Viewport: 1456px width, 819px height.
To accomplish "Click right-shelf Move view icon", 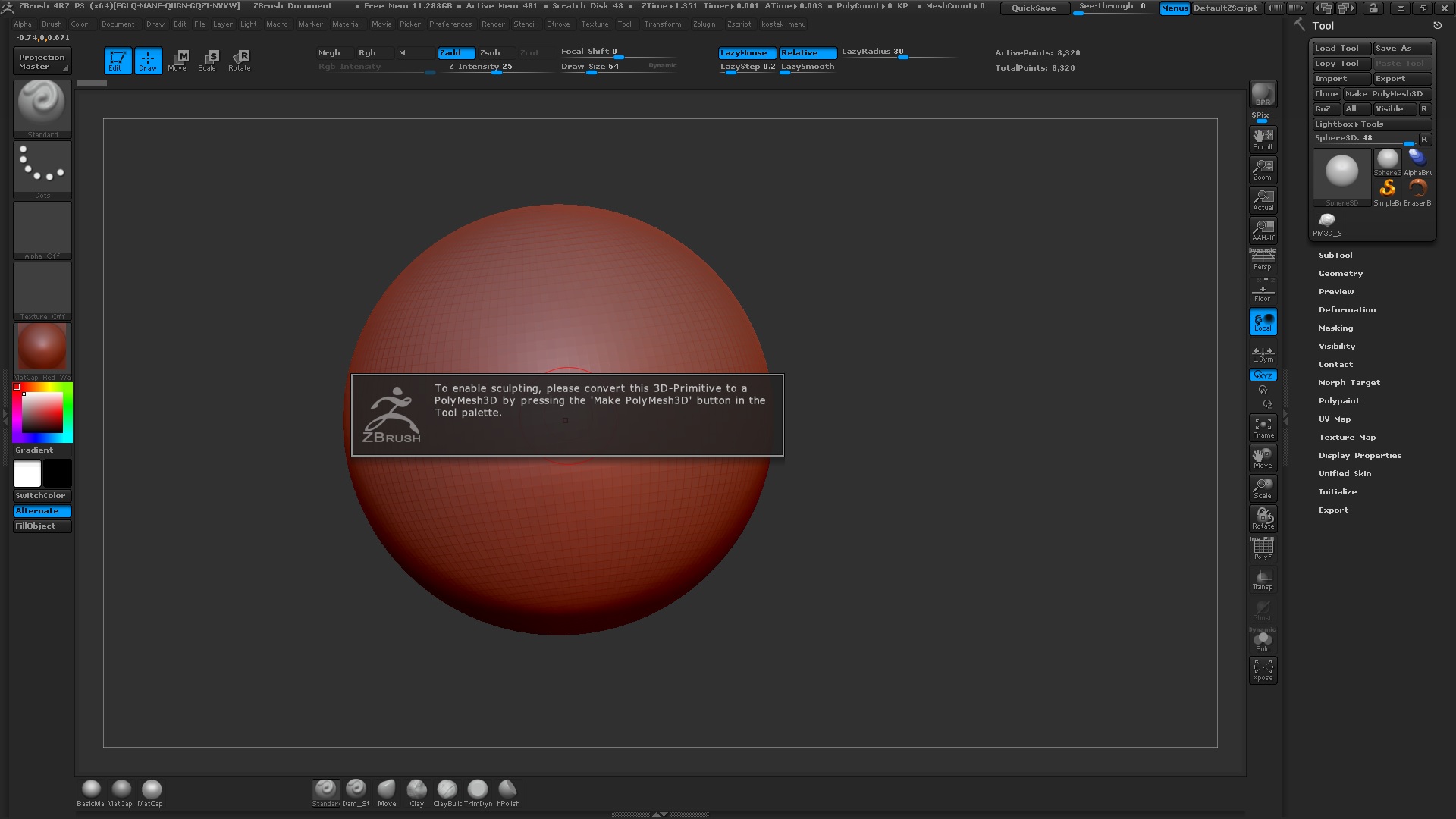I will point(1263,458).
